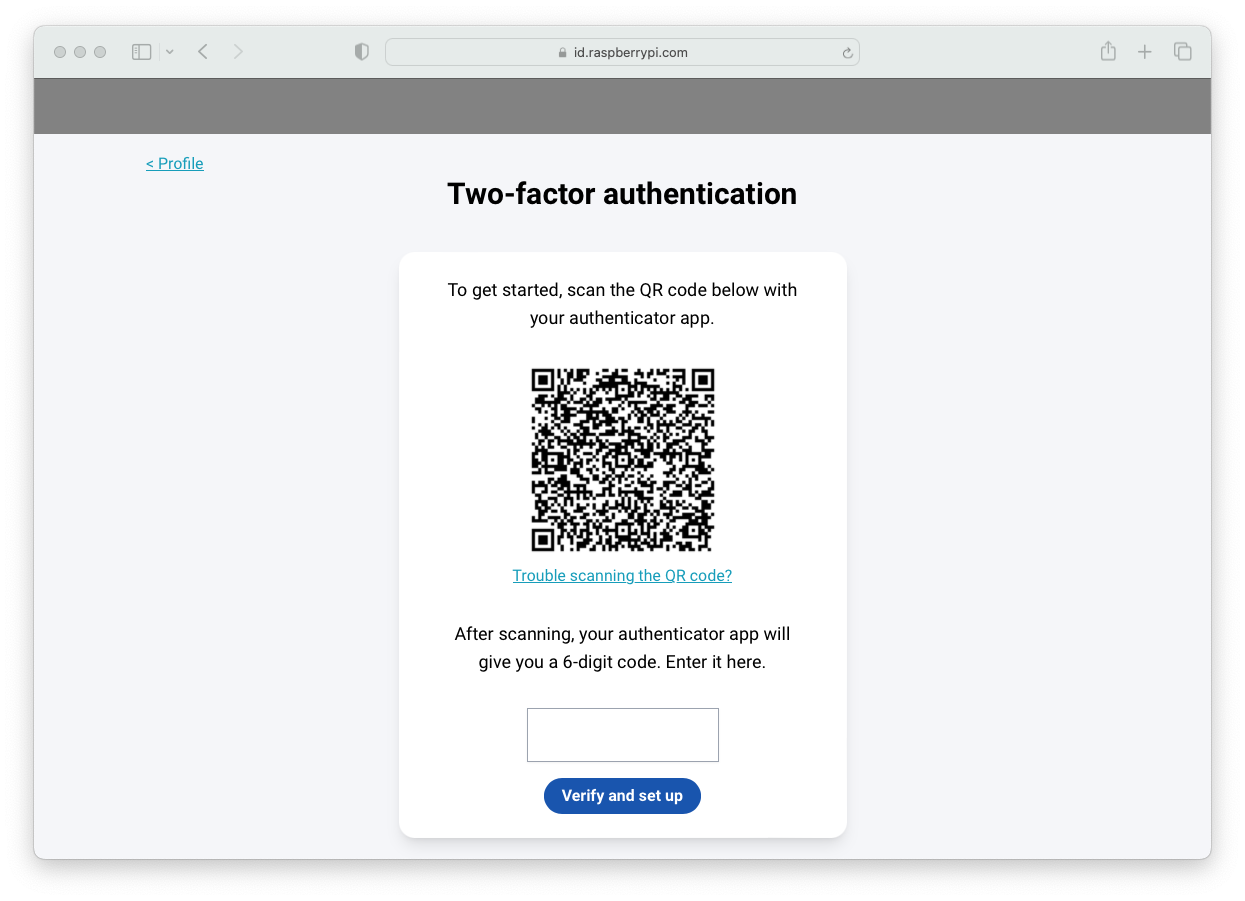Click the 6-digit code entry field

click(622, 734)
